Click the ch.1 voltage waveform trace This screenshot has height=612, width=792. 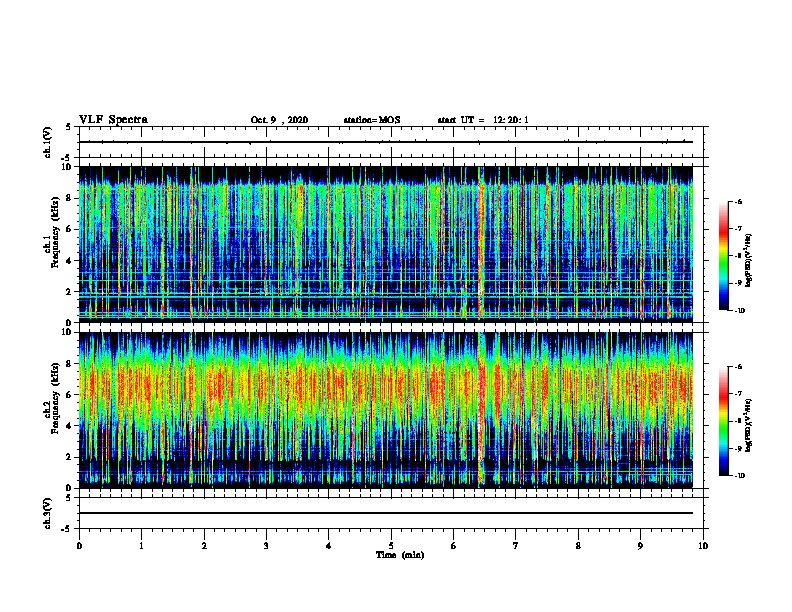click(x=386, y=142)
